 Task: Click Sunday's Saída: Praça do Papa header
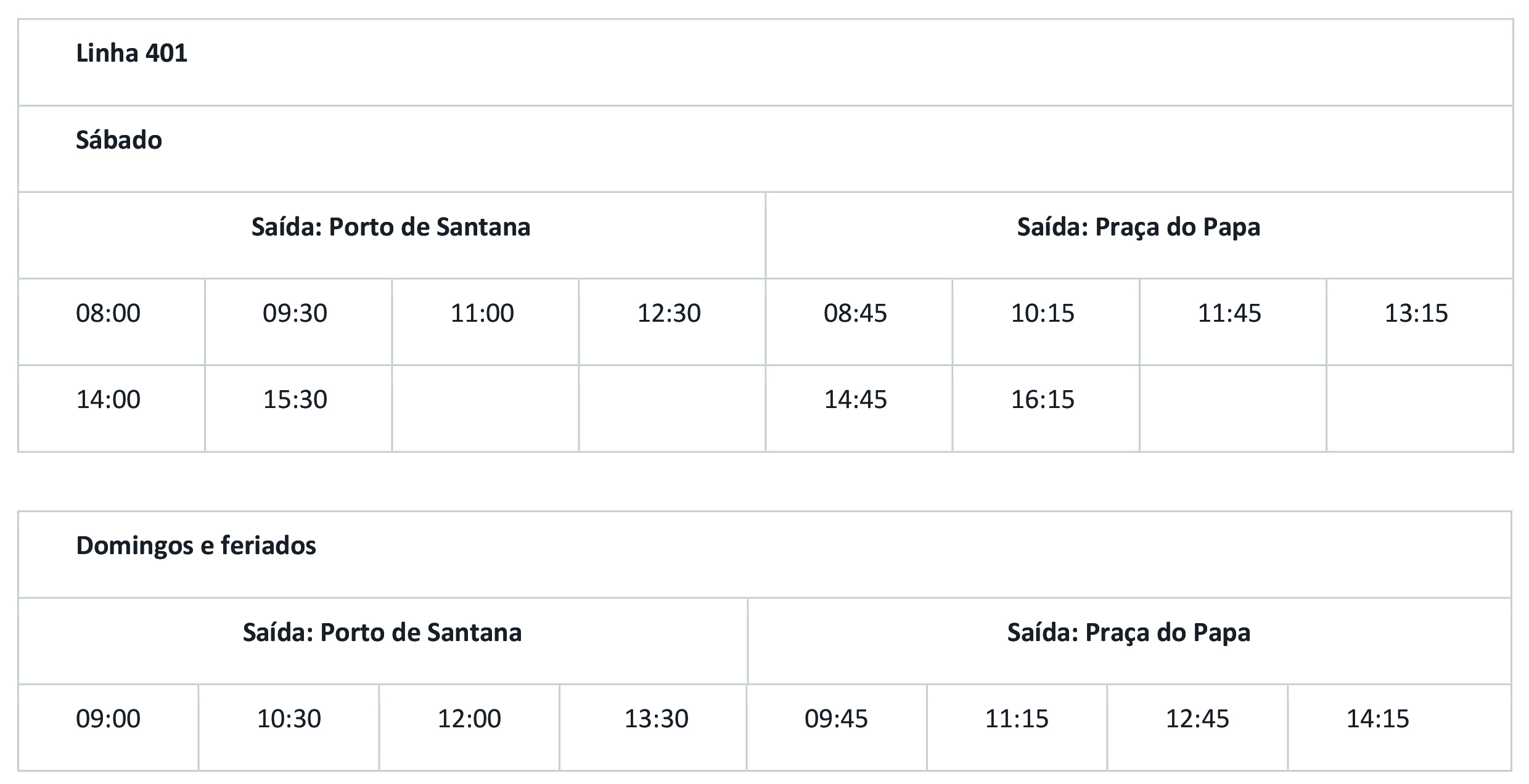tap(1128, 633)
